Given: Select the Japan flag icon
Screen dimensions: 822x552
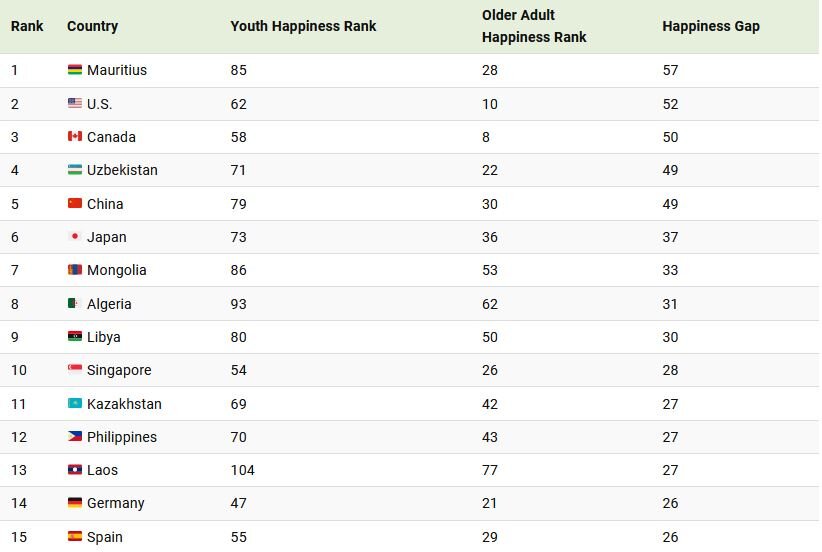Looking at the screenshot, I should click(75, 237).
